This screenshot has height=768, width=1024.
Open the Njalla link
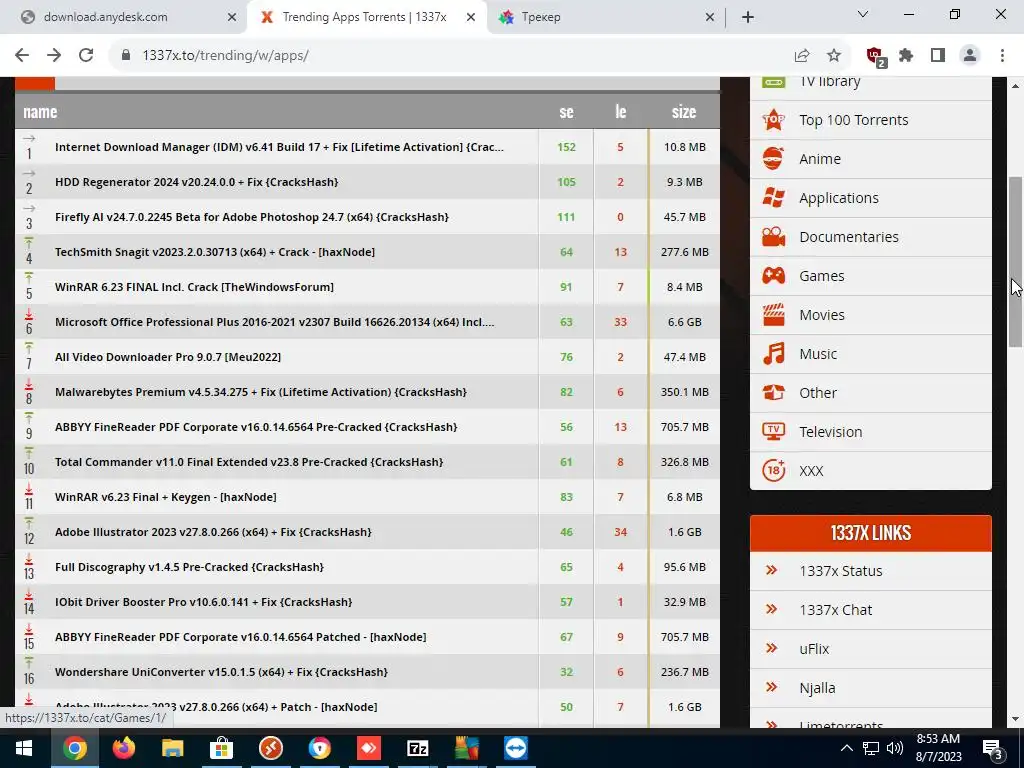tap(817, 688)
